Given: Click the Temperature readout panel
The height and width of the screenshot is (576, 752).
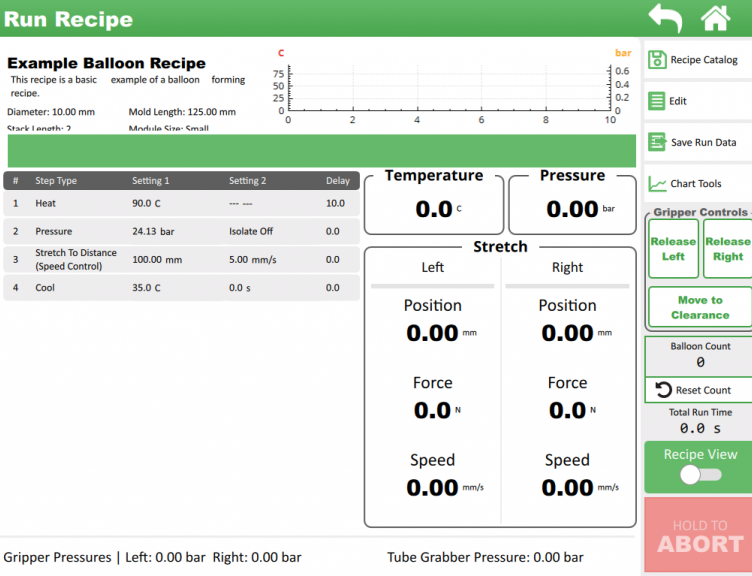Looking at the screenshot, I should 433,201.
